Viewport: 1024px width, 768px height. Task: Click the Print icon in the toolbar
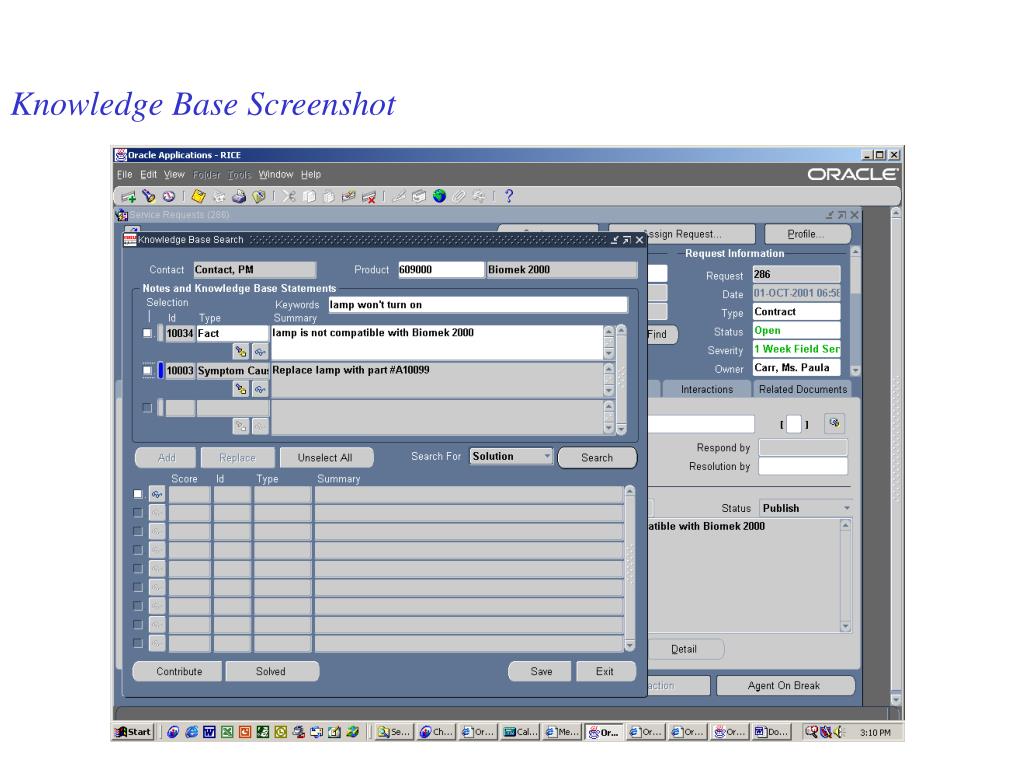[x=239, y=196]
